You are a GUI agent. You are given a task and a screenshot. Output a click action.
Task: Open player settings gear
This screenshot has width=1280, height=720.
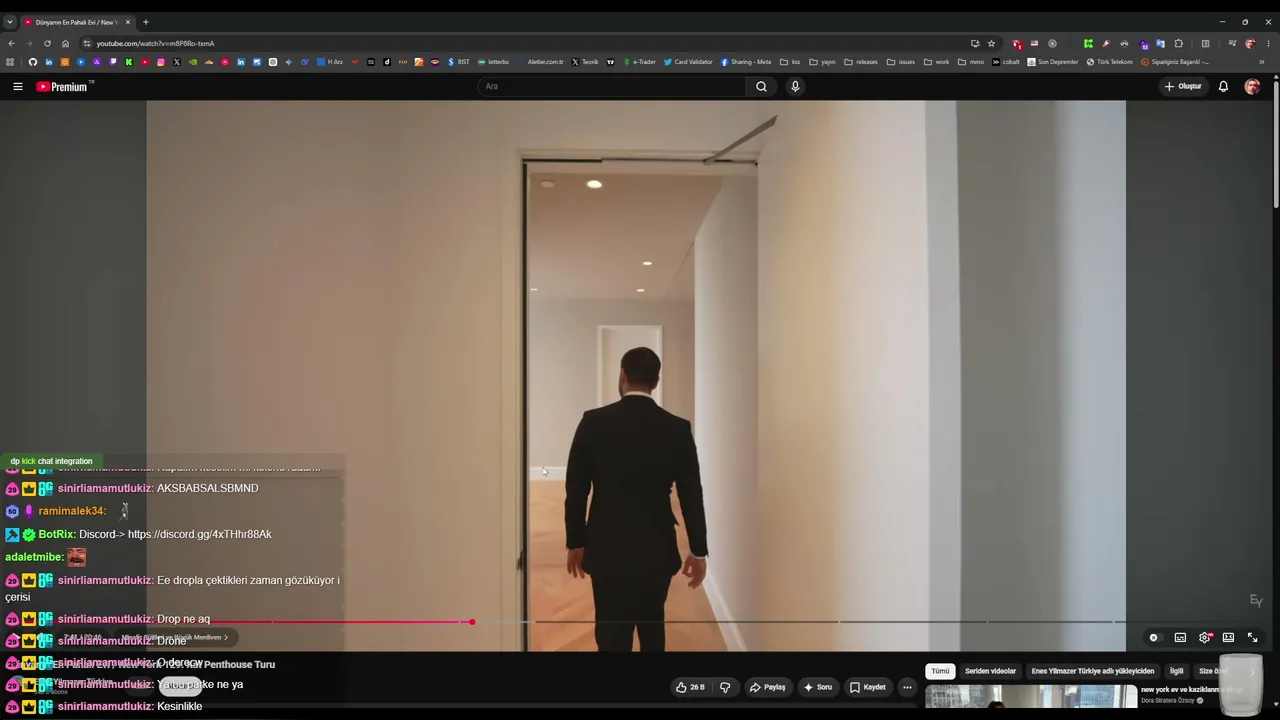point(1205,637)
